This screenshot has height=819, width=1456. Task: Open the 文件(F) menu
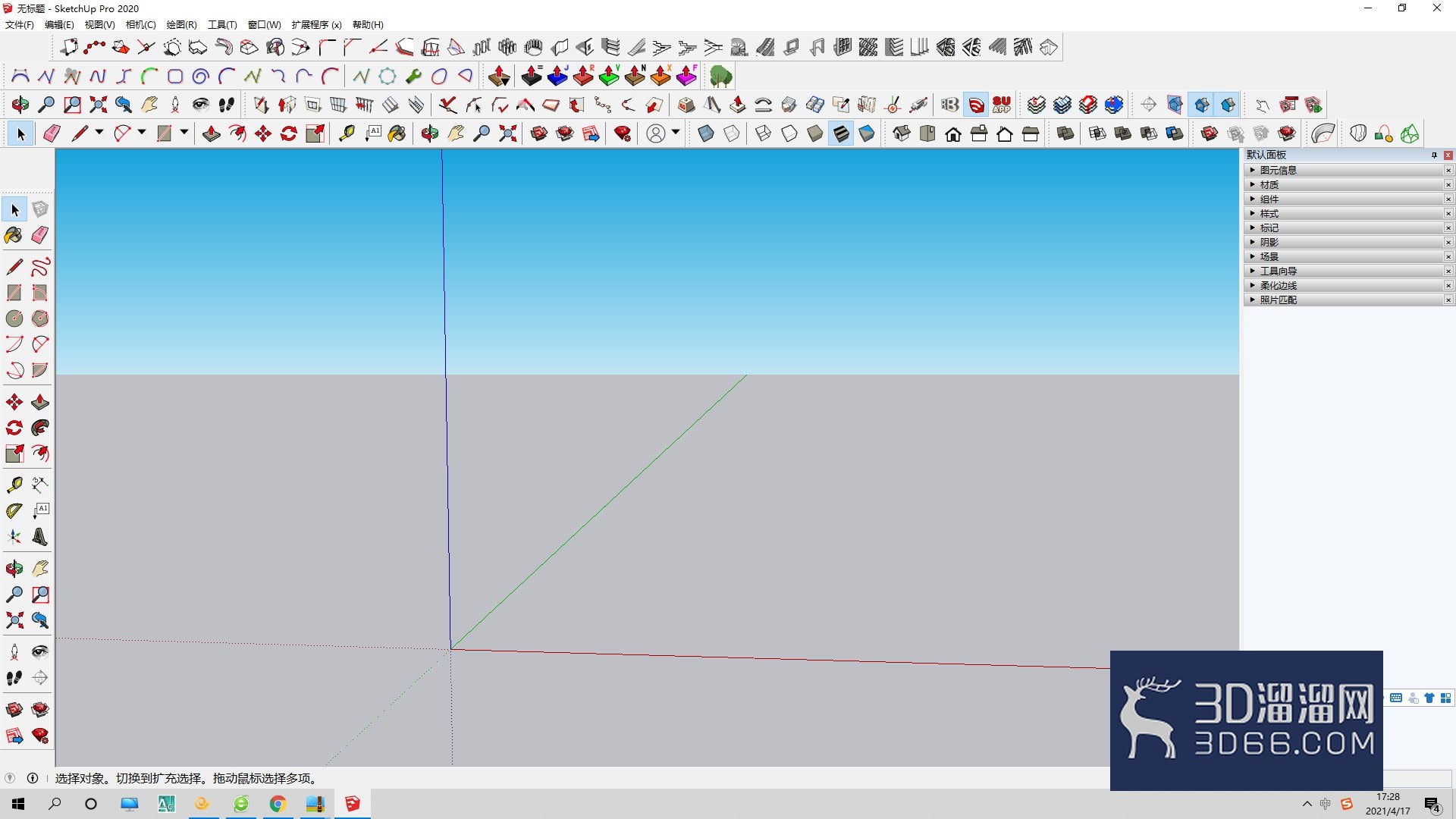coord(20,25)
